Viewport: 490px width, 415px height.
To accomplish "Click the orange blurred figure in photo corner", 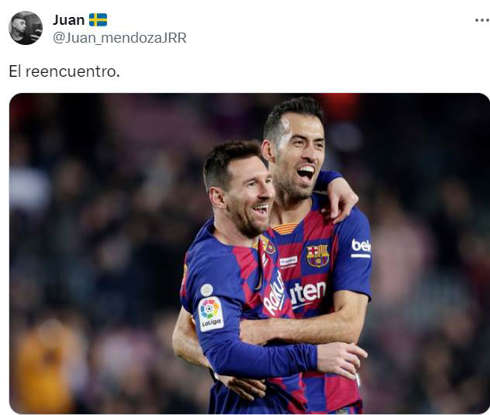I will 45,365.
